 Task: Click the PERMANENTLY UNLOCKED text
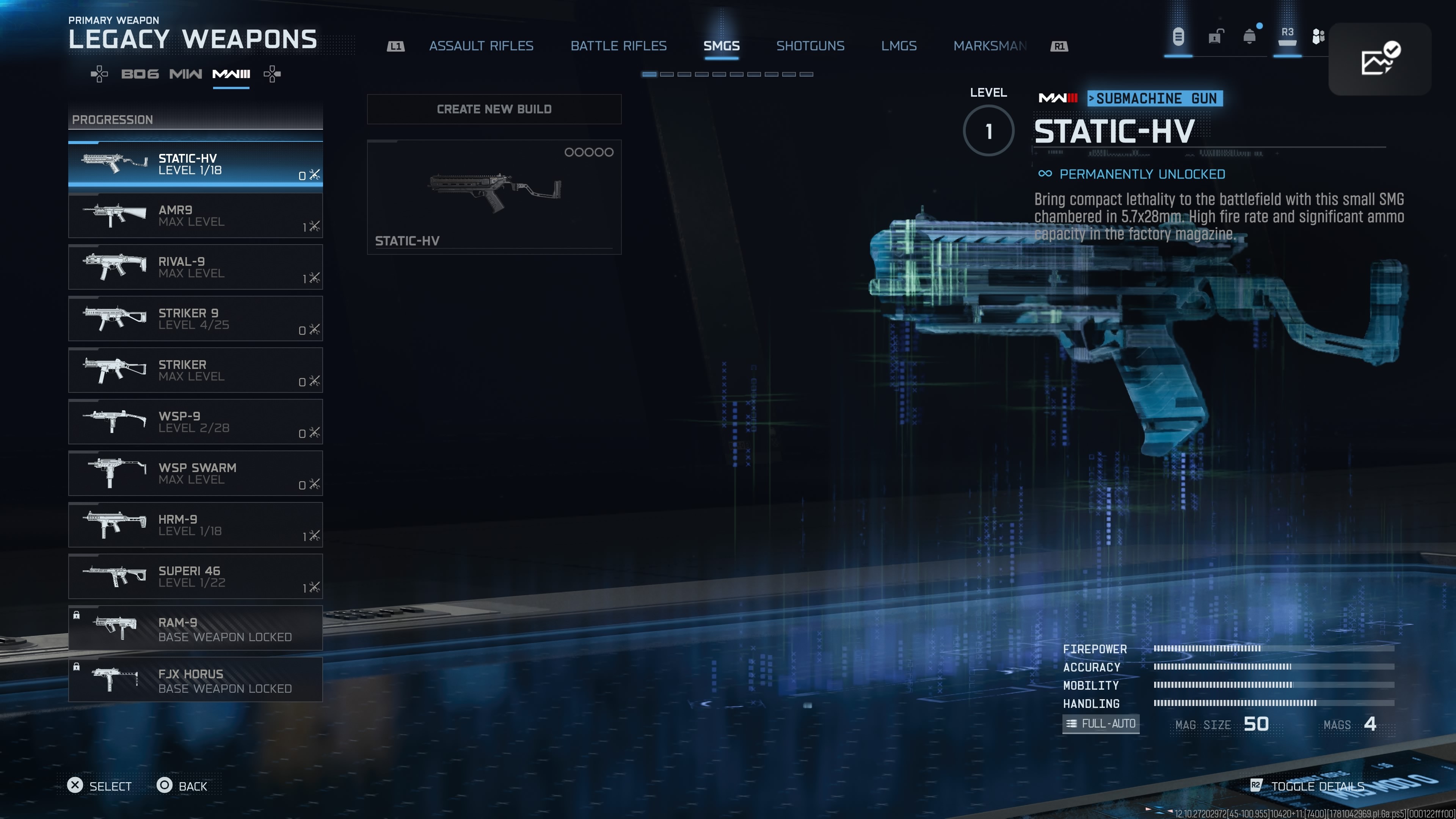pyautogui.click(x=1142, y=174)
